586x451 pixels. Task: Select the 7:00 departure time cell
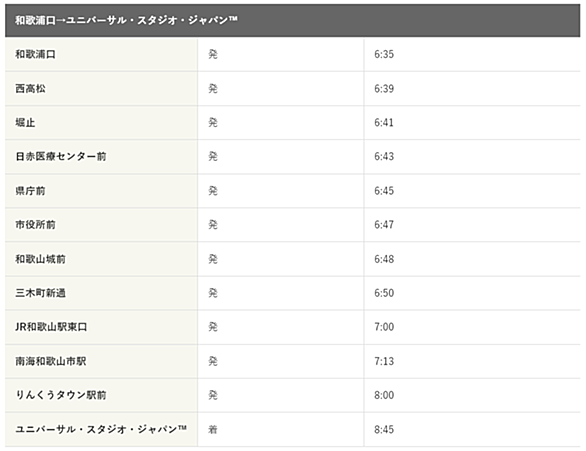[x=472, y=327]
